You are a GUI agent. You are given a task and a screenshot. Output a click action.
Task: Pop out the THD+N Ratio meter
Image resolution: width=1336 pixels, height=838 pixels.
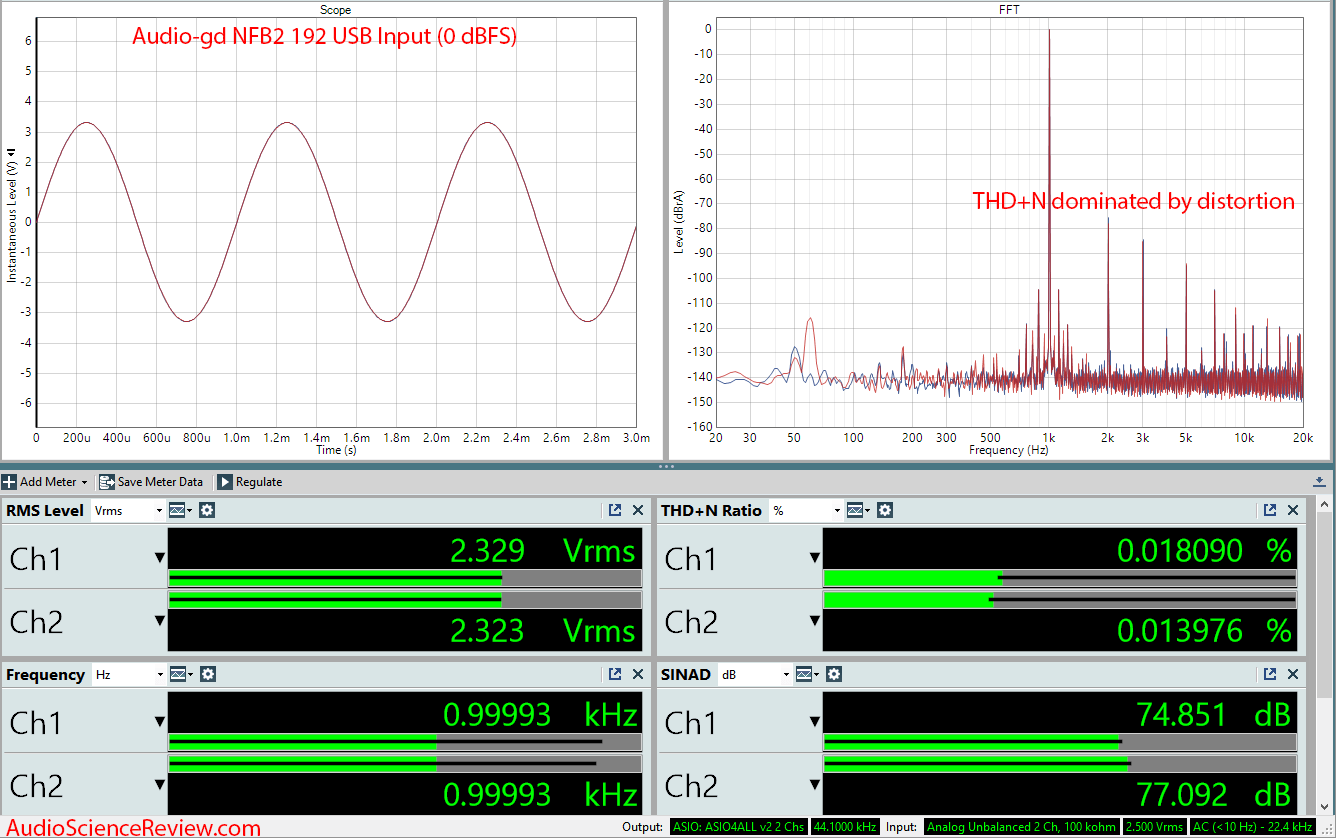coord(1270,510)
